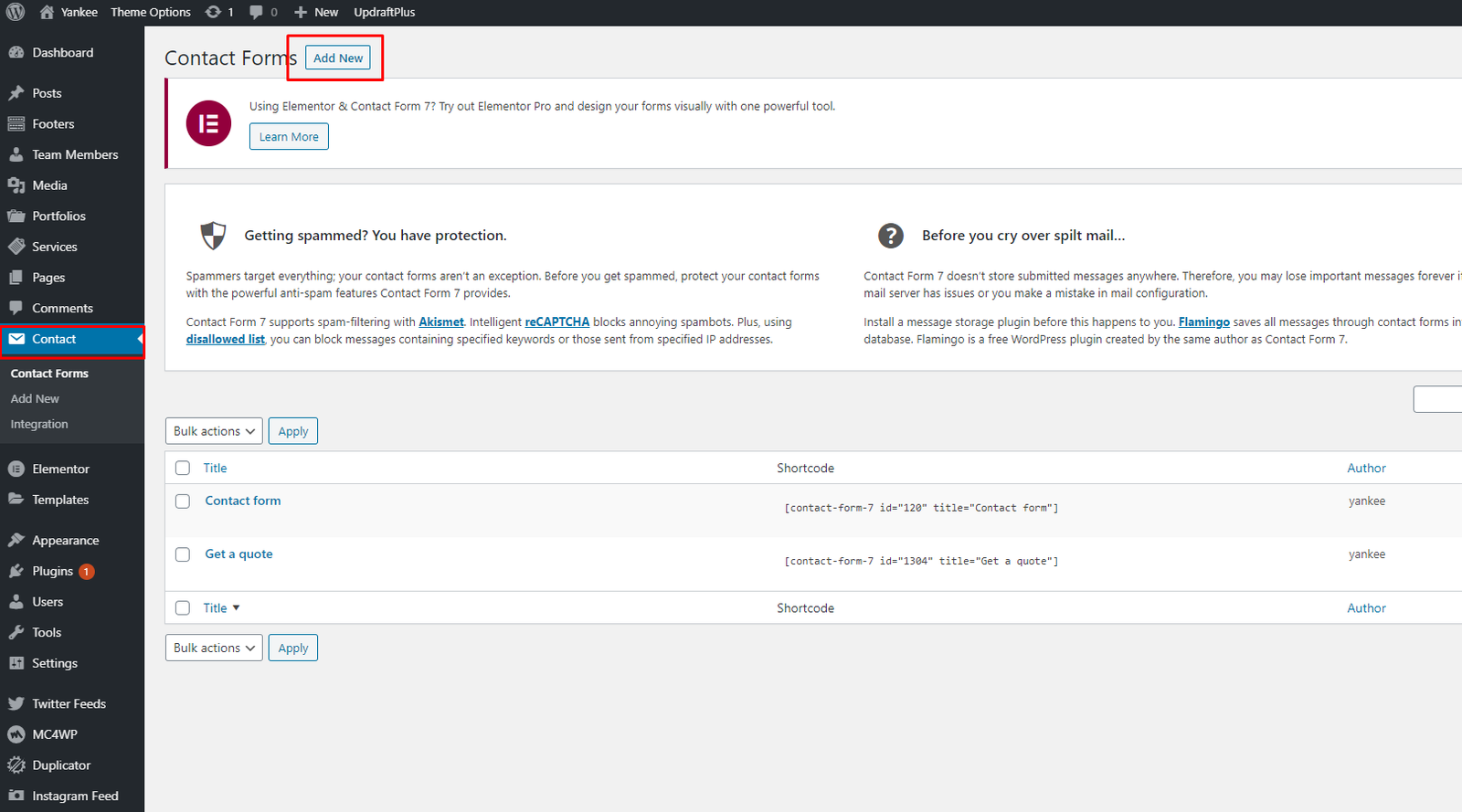
Task: Click the updates refresh icon in admin bar
Action: (x=213, y=12)
